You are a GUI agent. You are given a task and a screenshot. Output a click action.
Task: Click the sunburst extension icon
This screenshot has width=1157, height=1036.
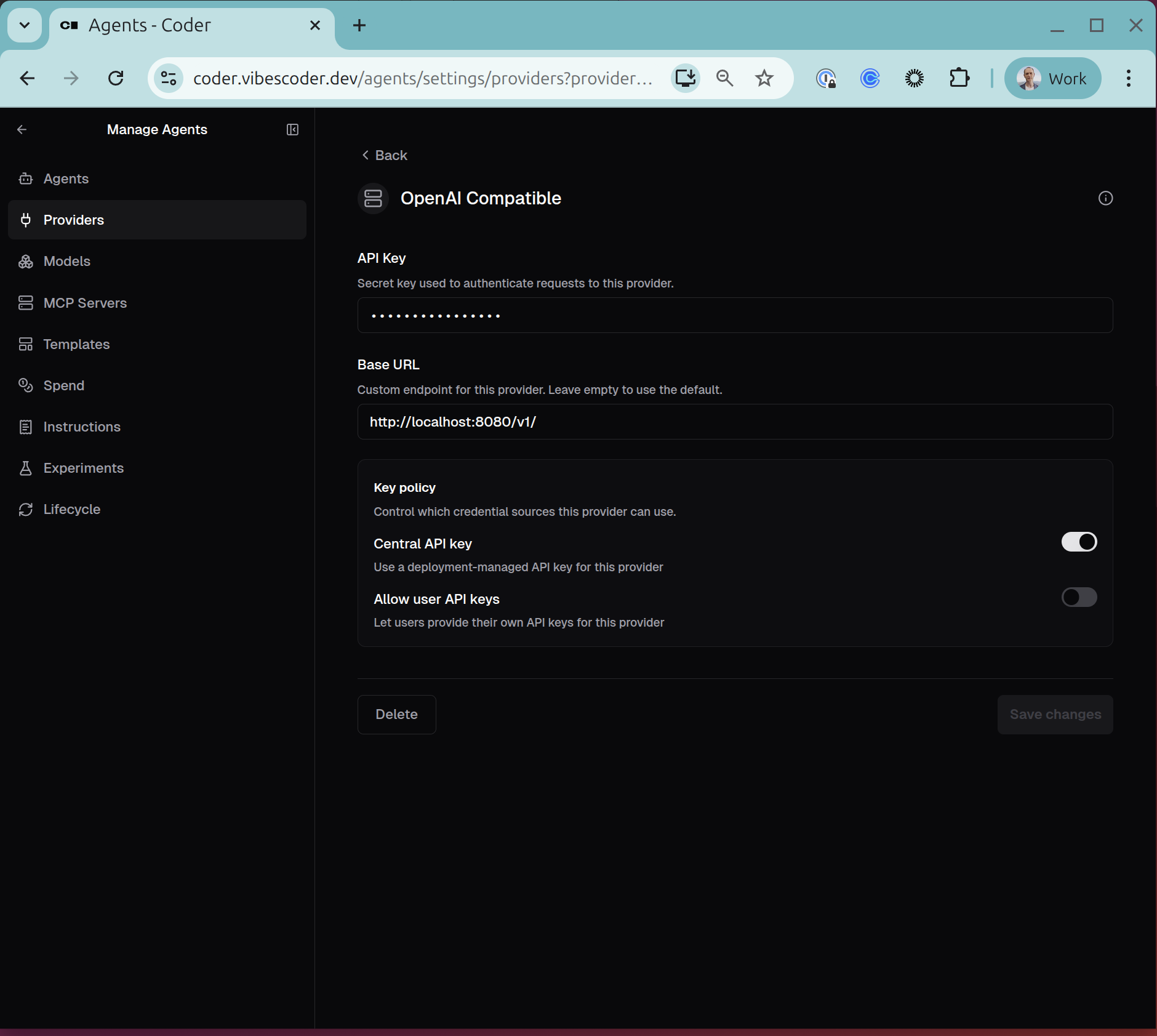point(915,78)
